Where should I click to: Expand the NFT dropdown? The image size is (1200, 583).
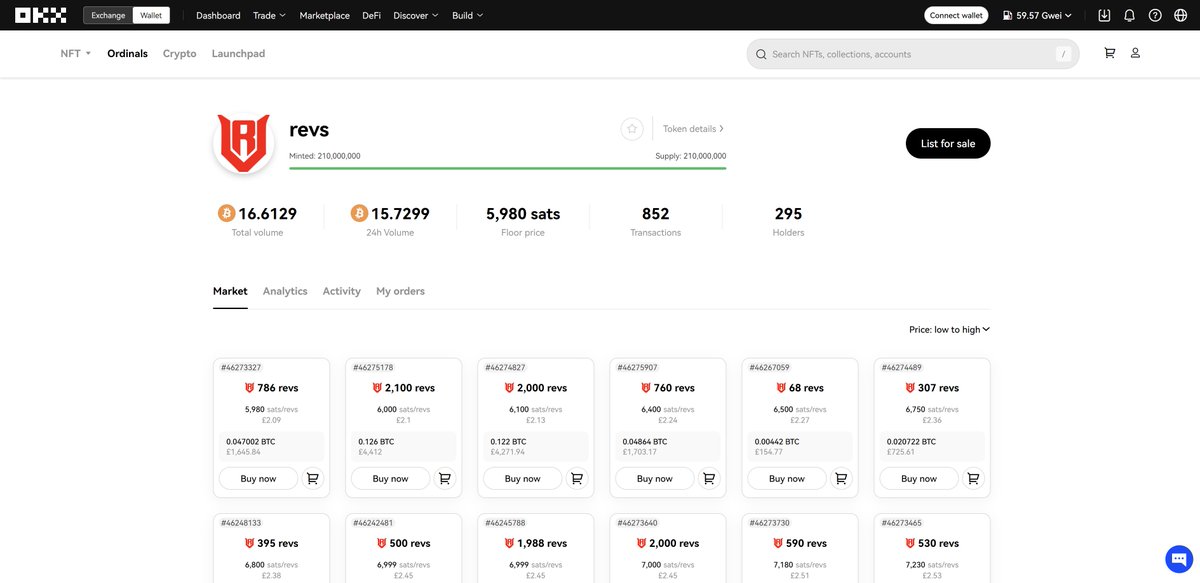tap(75, 53)
